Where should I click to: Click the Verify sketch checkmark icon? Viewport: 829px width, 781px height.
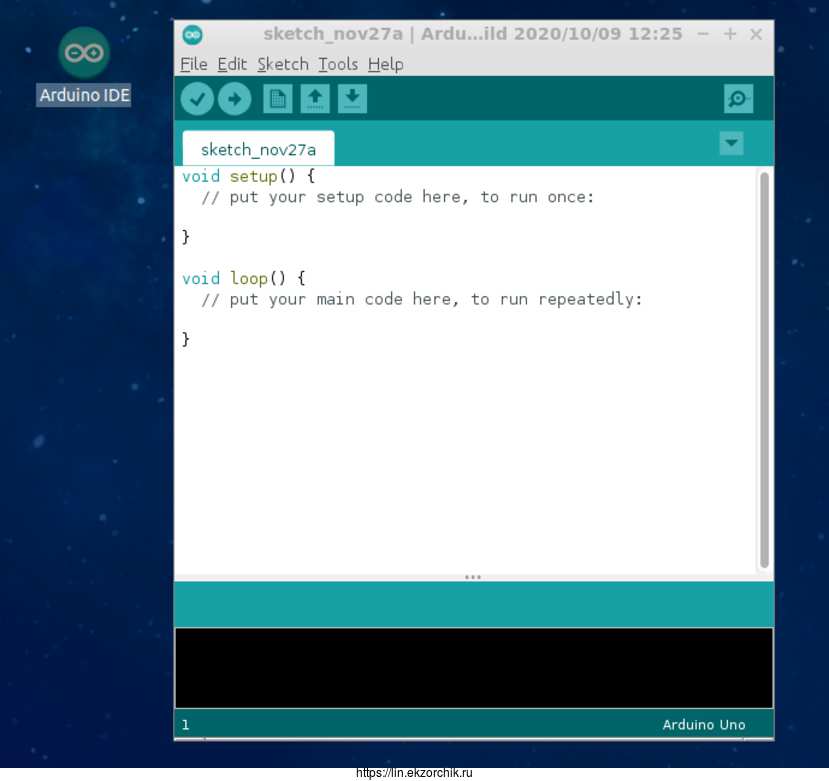point(197,99)
